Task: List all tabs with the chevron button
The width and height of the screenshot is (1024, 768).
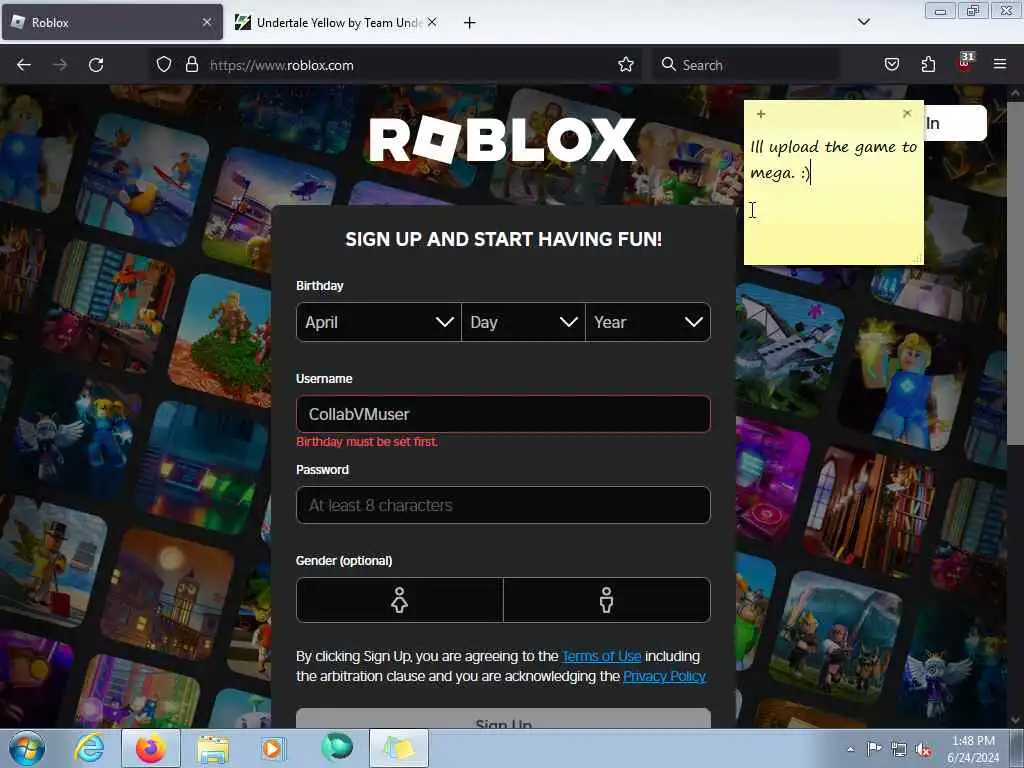Action: (x=864, y=22)
